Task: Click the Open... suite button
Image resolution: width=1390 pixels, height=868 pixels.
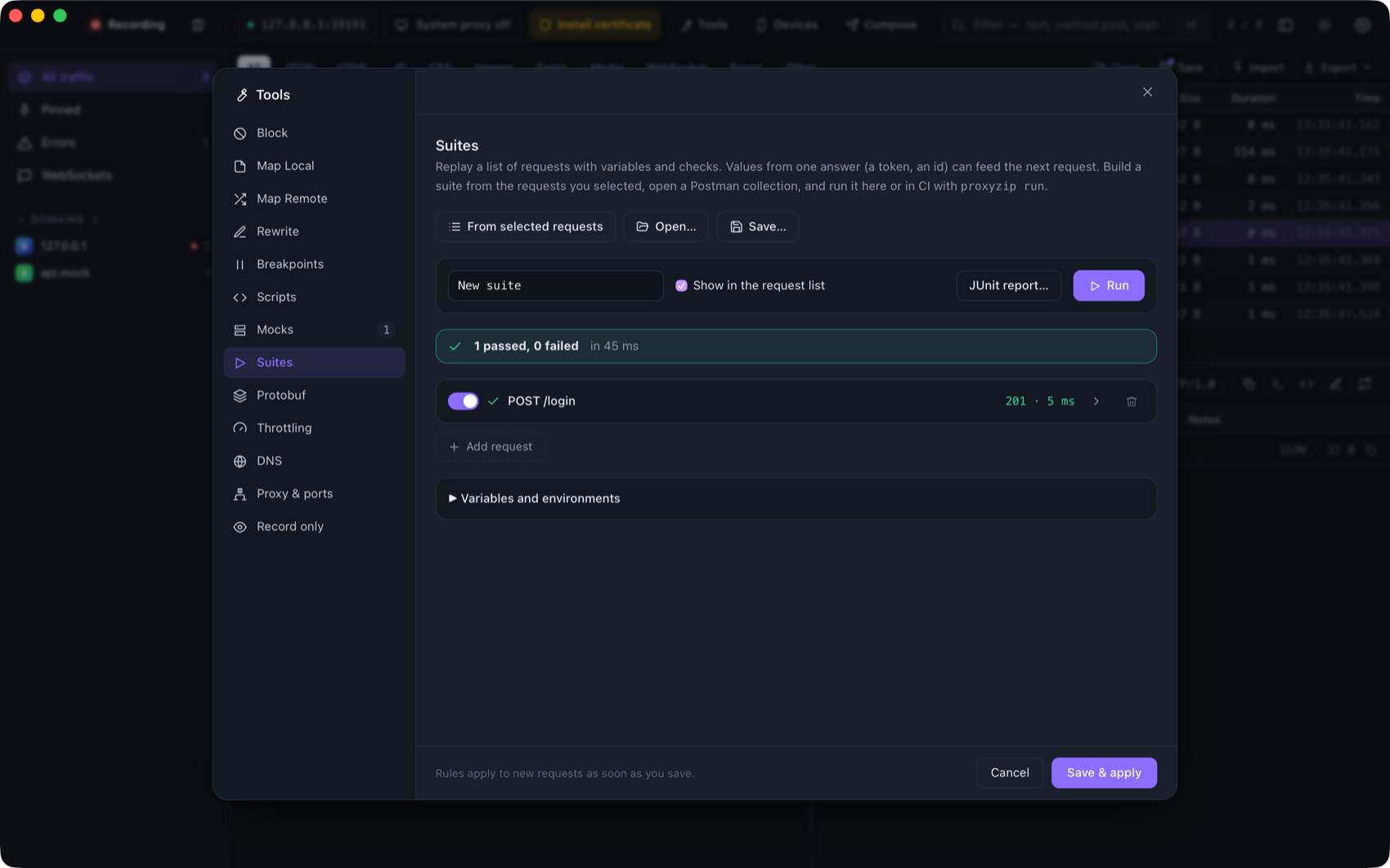Action: coord(666,226)
